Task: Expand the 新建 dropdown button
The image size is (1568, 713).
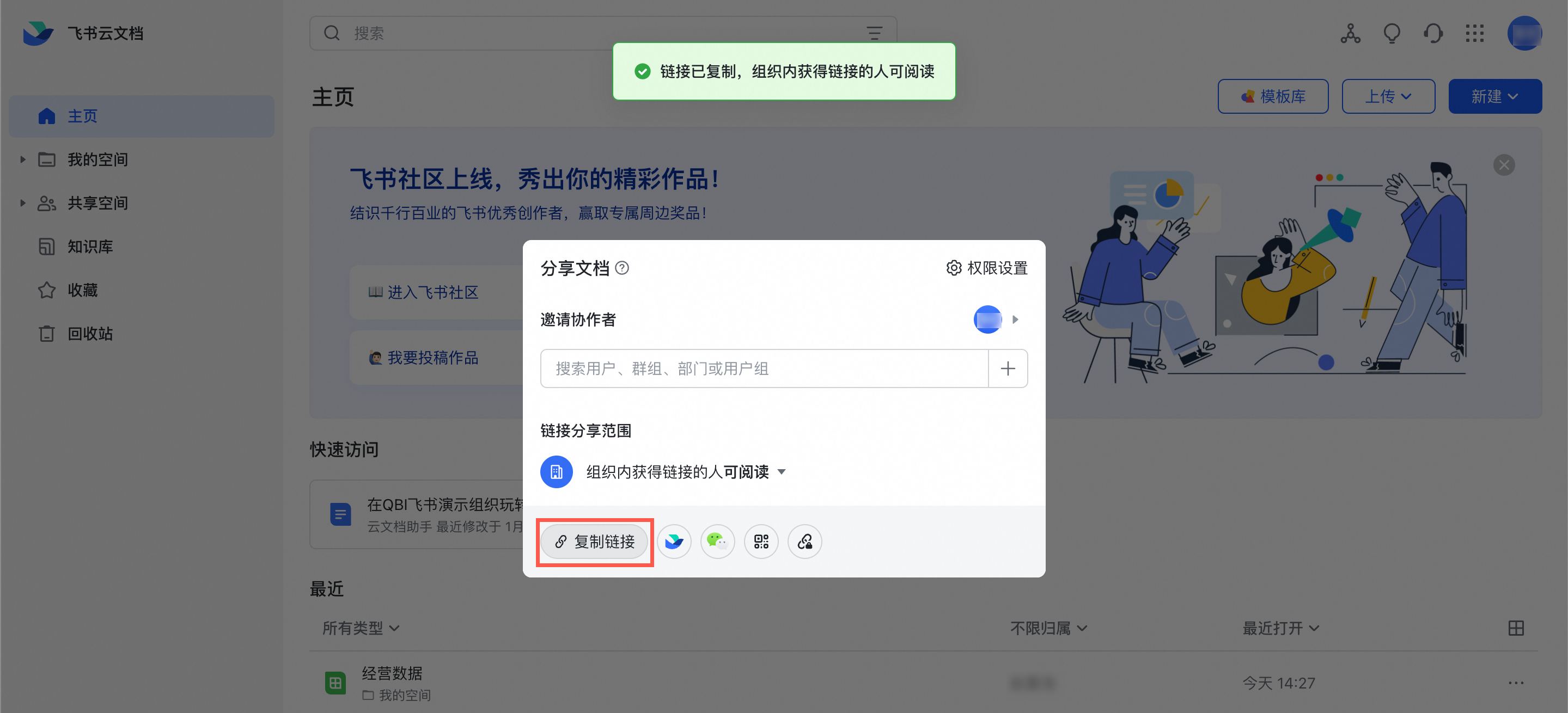Action: 1494,96
